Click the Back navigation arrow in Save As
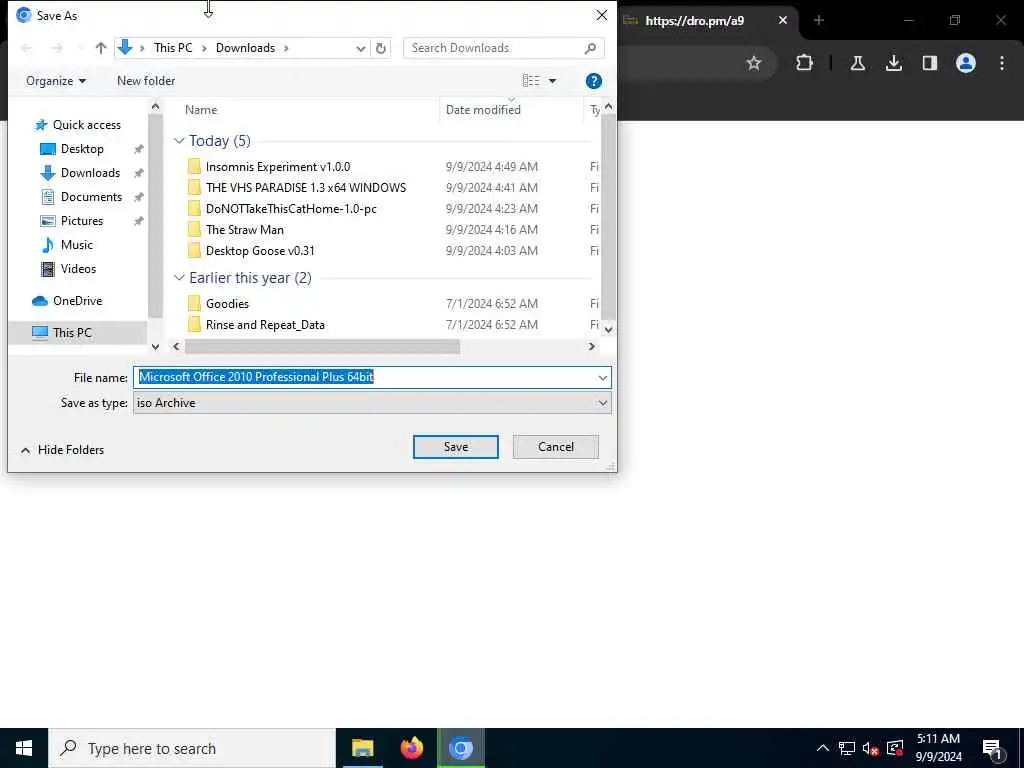Screen dimensions: 1024x768 click(27, 48)
